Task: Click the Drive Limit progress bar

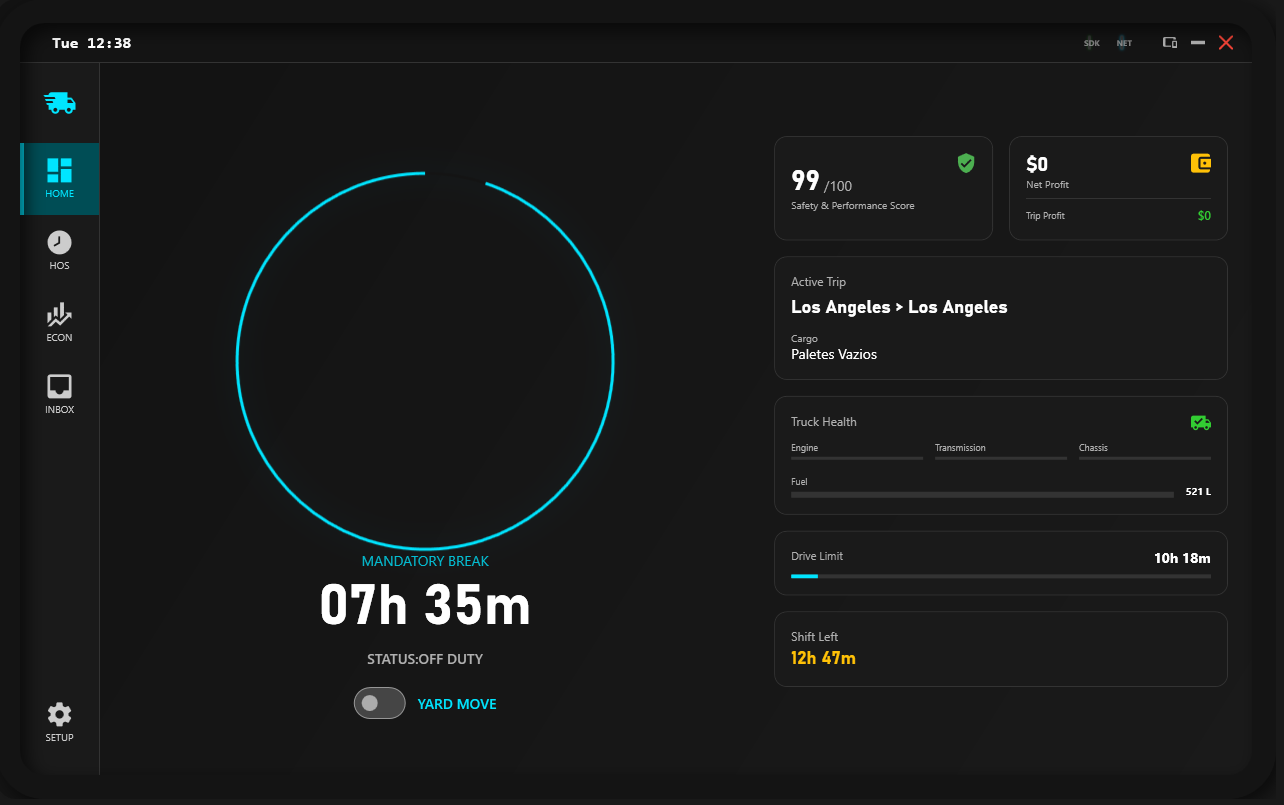Action: (x=1000, y=576)
